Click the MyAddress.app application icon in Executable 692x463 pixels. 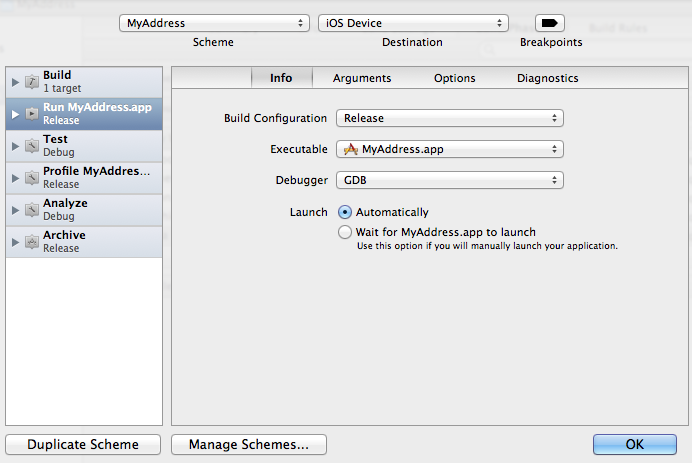click(351, 149)
